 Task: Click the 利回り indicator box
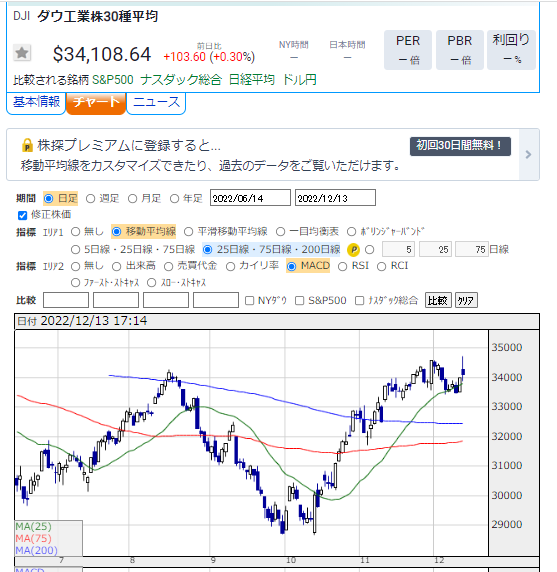pyautogui.click(x=511, y=50)
